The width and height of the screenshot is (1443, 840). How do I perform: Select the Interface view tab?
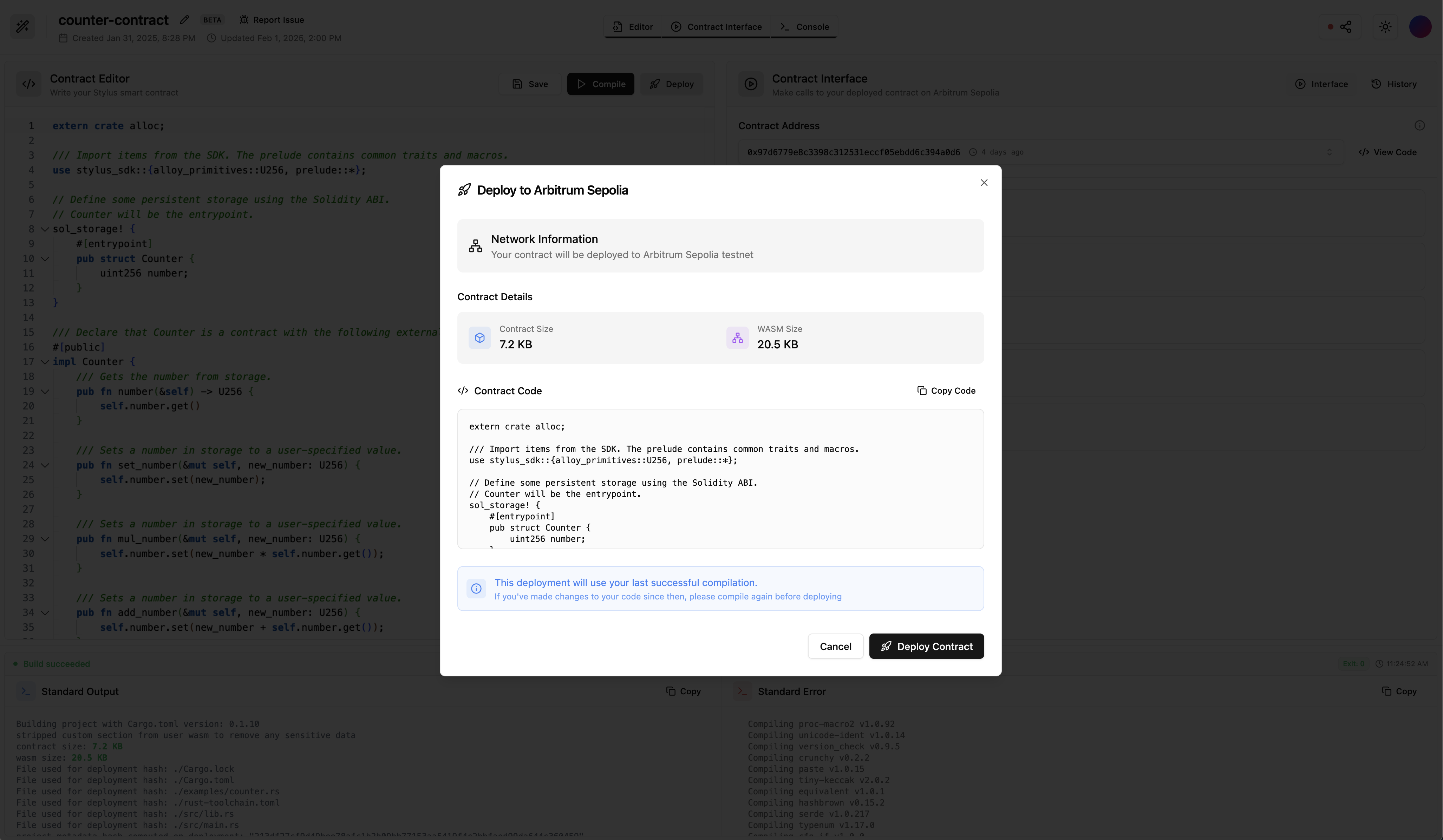[1321, 84]
